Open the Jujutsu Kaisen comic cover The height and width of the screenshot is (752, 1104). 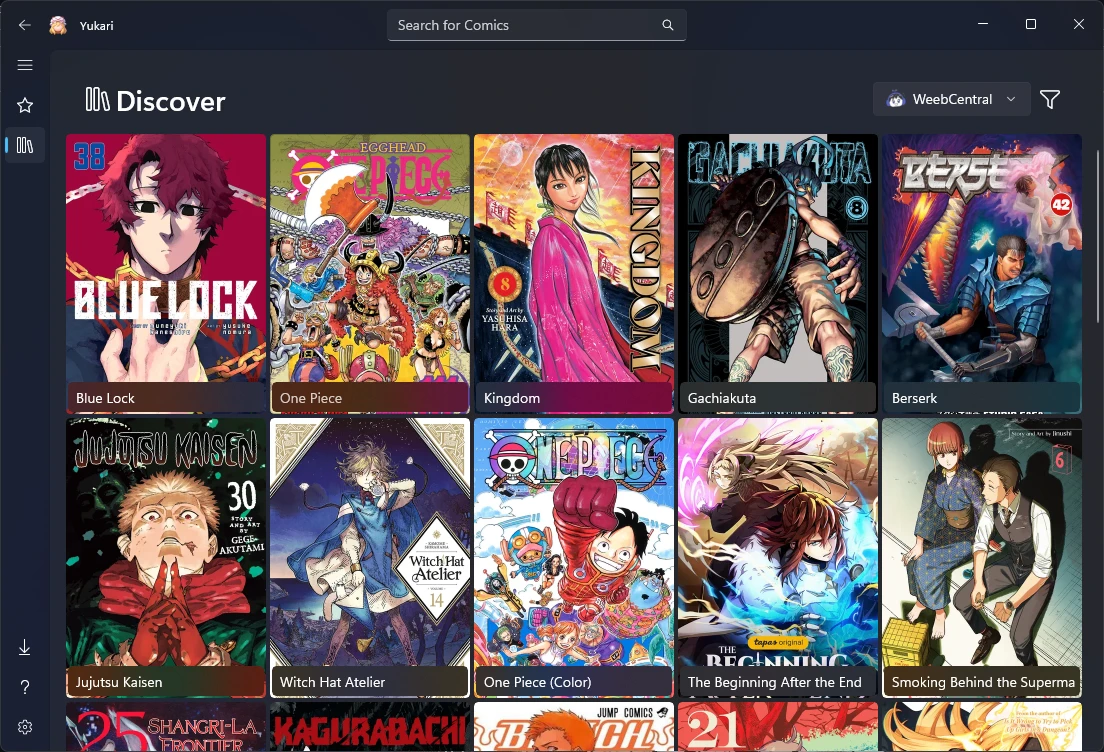(166, 558)
